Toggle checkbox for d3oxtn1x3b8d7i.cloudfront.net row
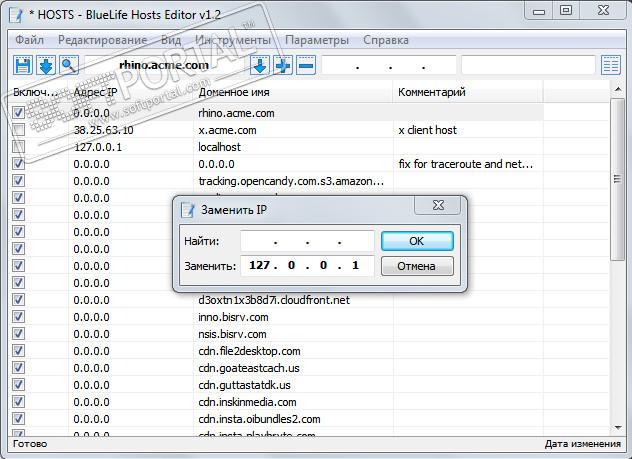The width and height of the screenshot is (632, 459). (18, 300)
